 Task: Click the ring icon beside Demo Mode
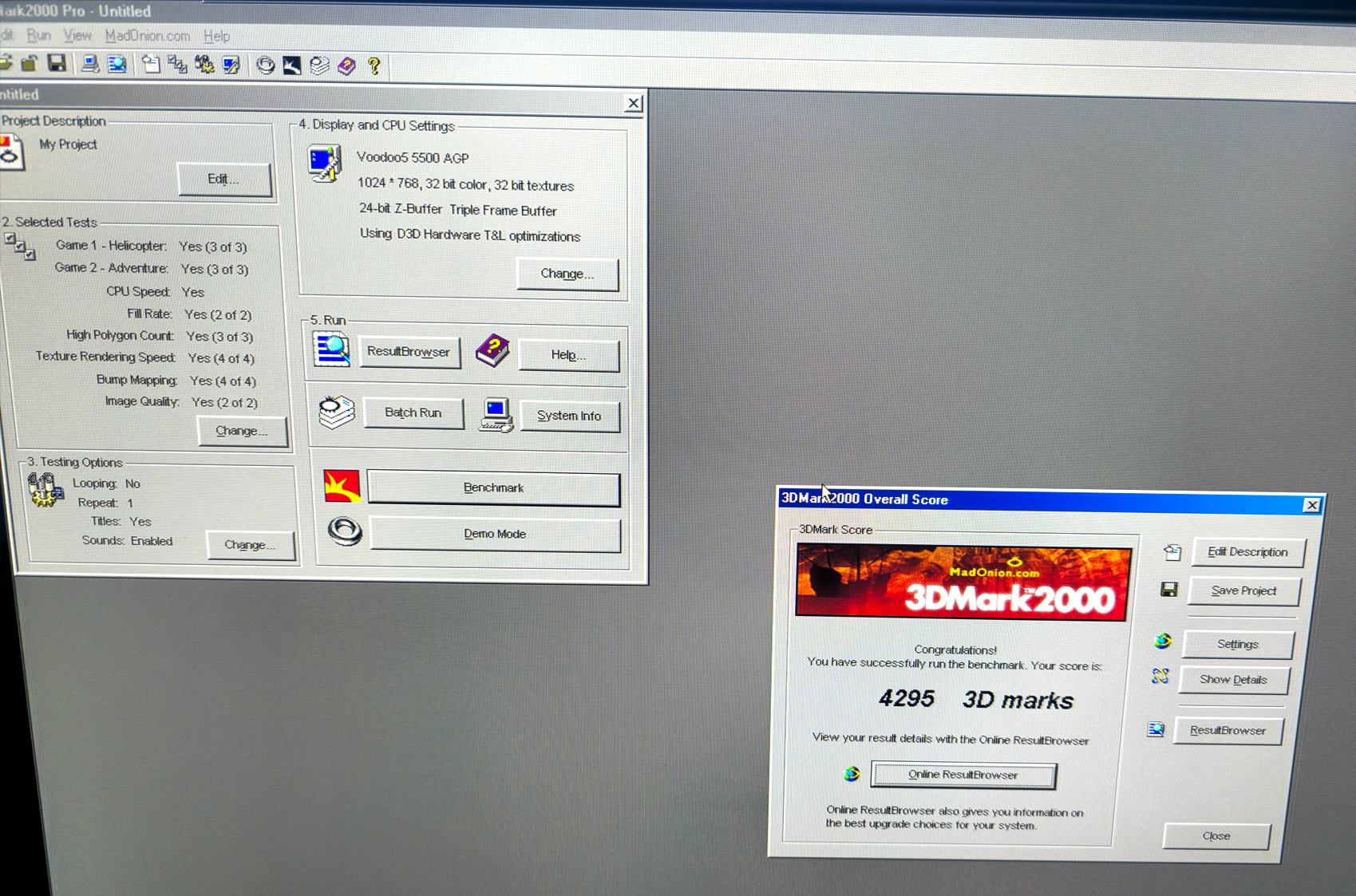tap(346, 531)
